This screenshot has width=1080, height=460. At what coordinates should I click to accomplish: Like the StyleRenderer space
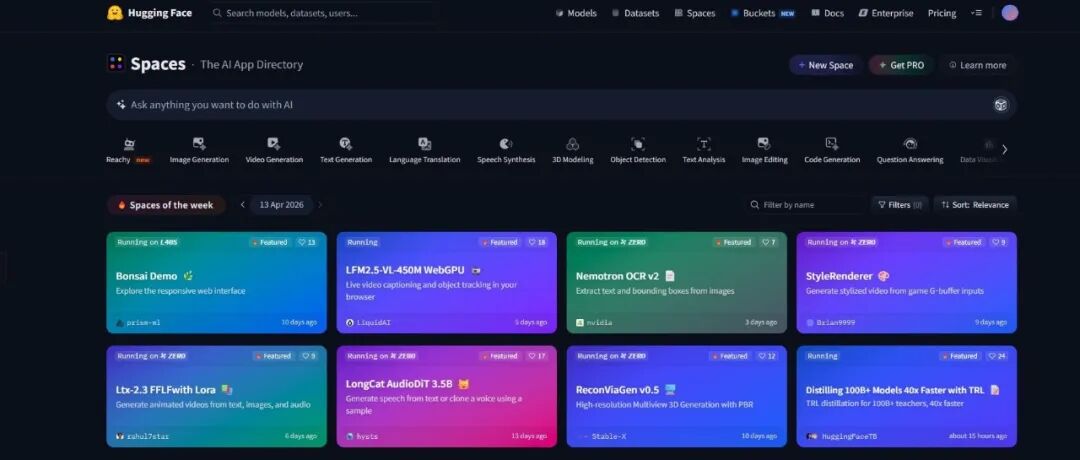tap(998, 242)
